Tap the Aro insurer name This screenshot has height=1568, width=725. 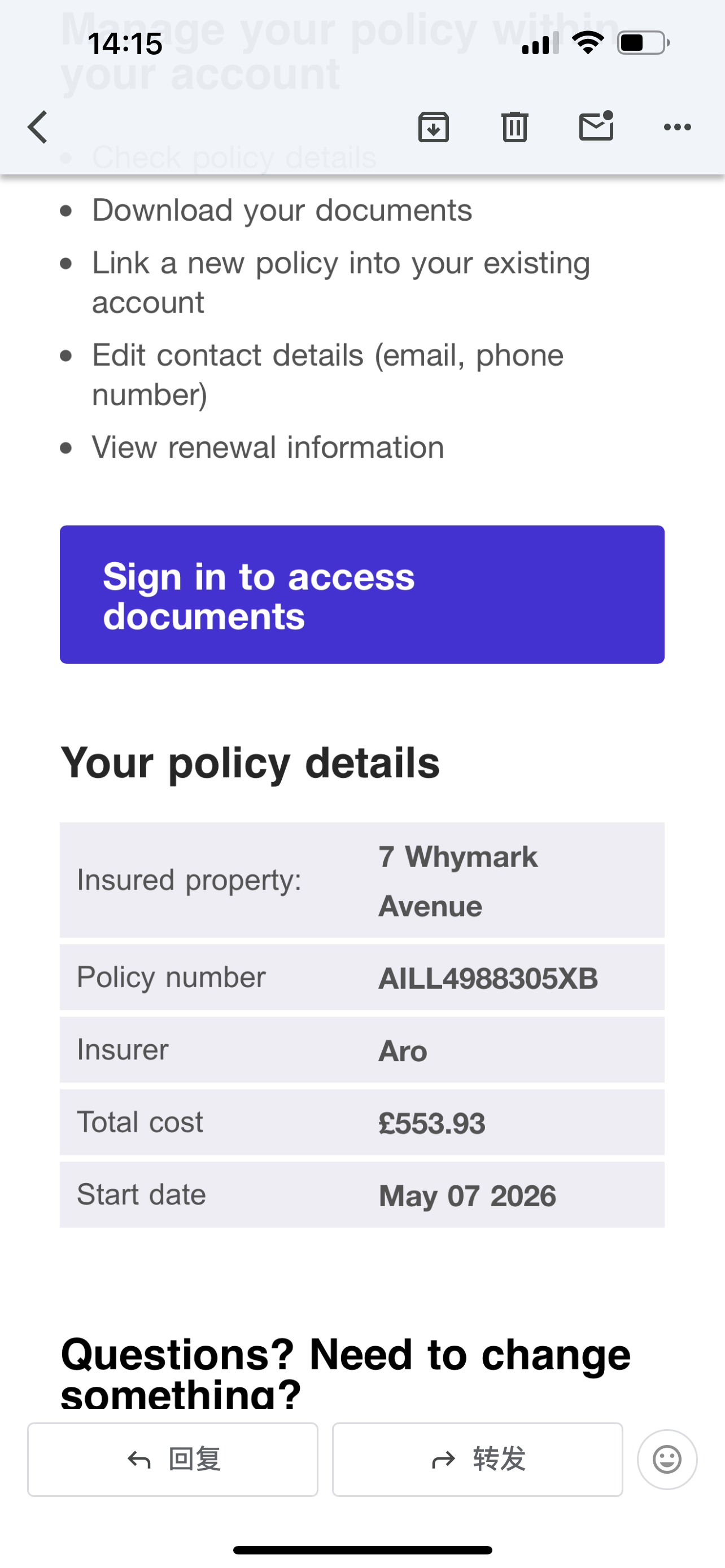click(403, 1051)
